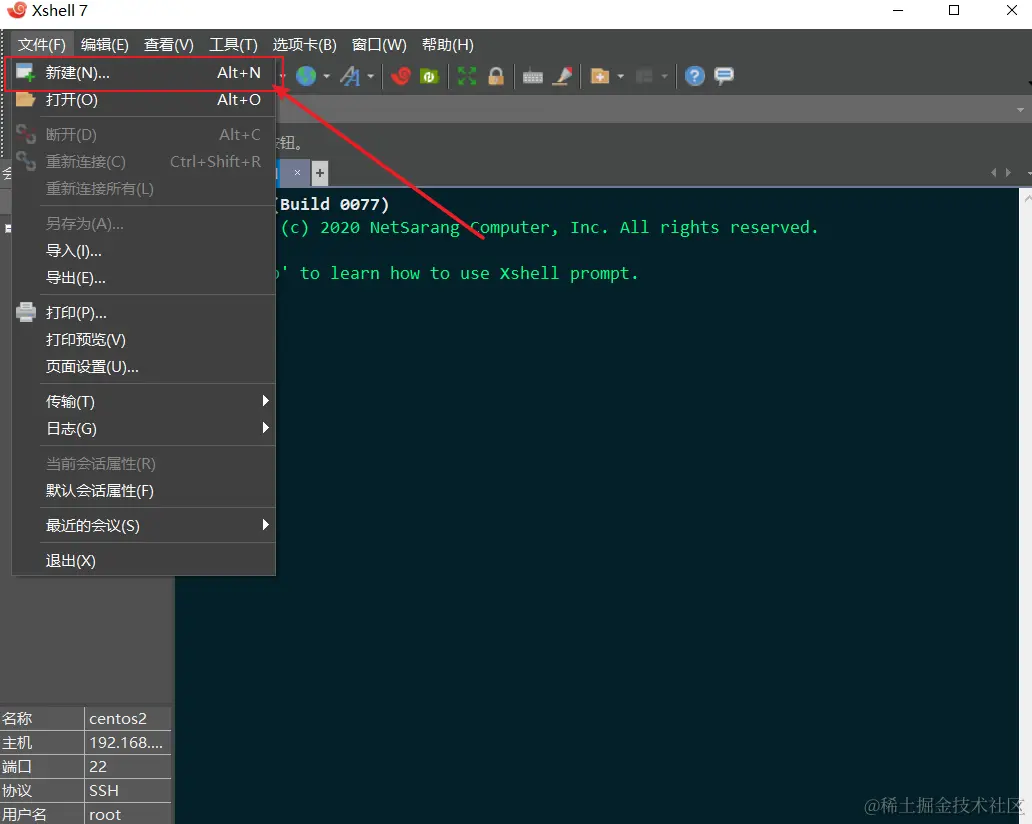
Task: Select 打印预览(V) menu entry
Action: point(143,340)
